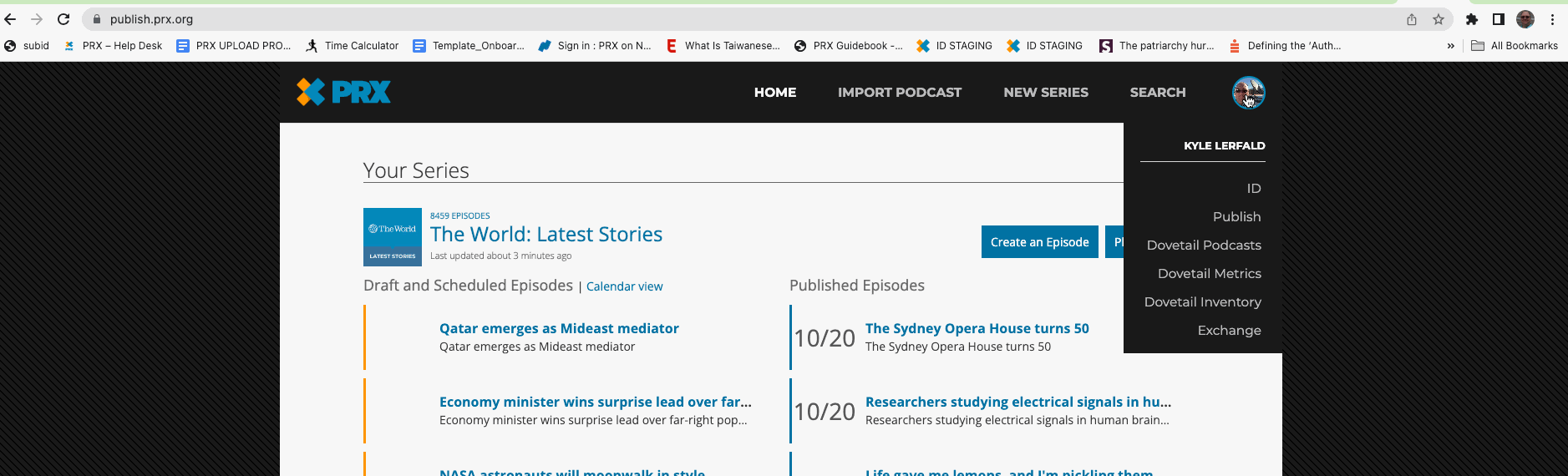
Task: Open What Is Taiwanese... bookmark
Action: coord(723,46)
